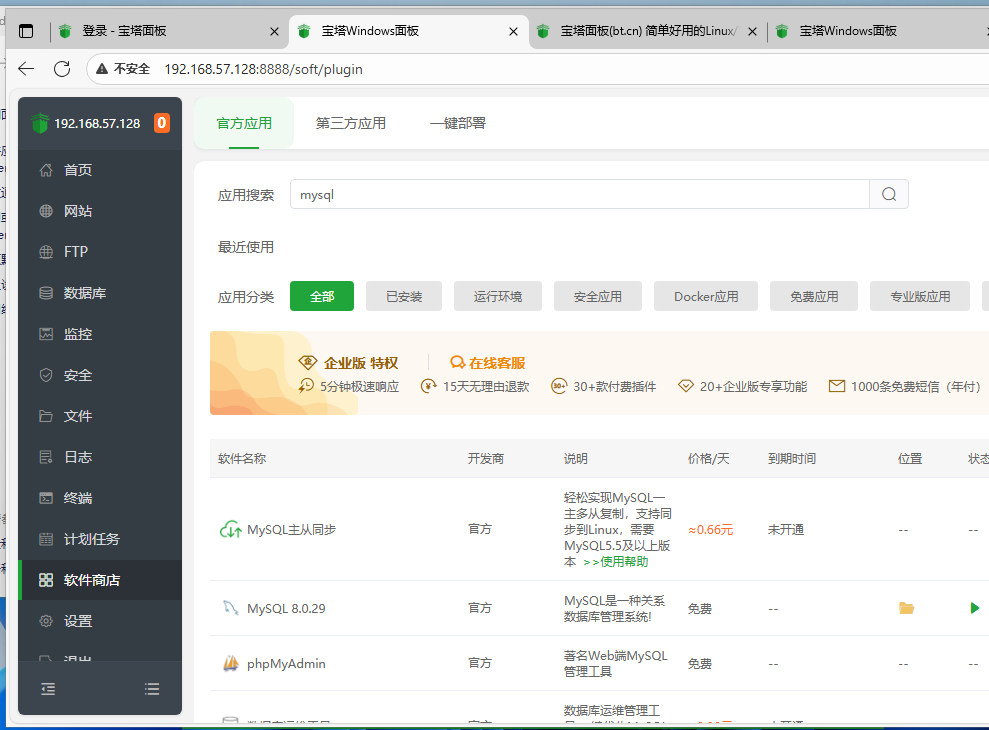This screenshot has height=730, width=989.
Task: Click the FTP sidebar icon
Action: [46, 252]
